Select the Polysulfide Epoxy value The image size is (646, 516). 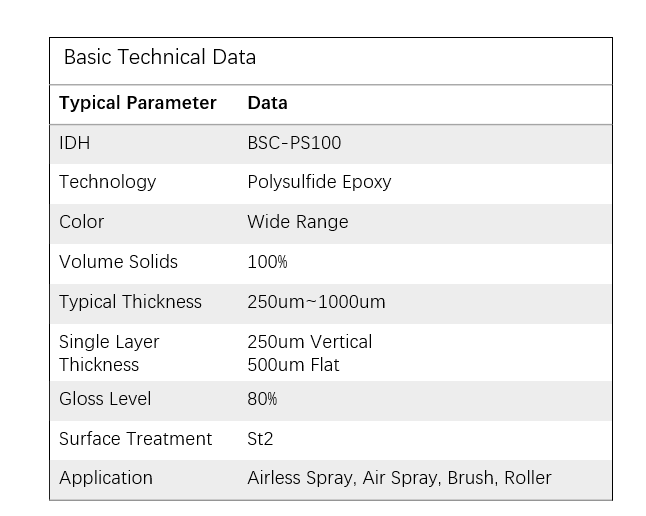(319, 182)
